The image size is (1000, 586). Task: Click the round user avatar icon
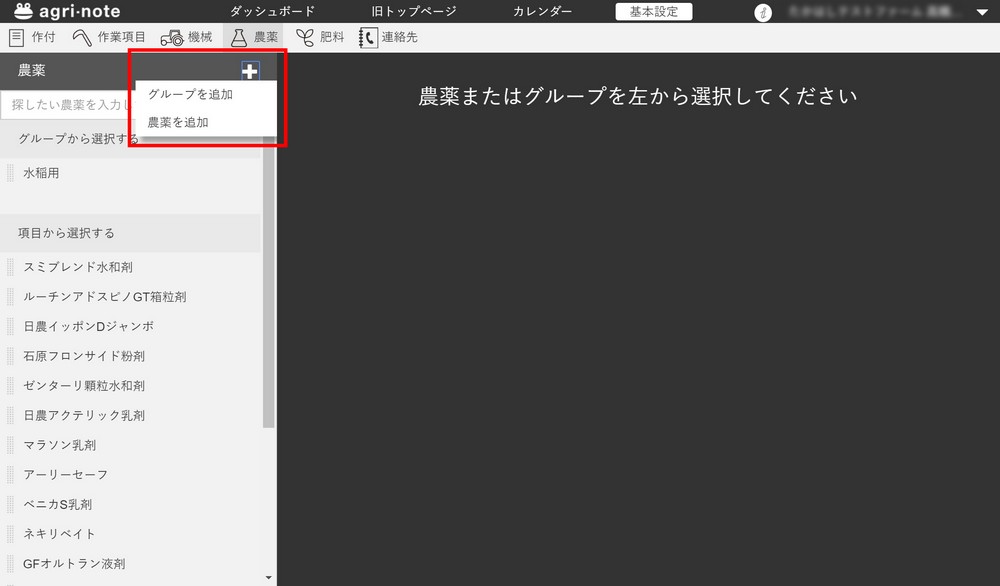click(764, 12)
